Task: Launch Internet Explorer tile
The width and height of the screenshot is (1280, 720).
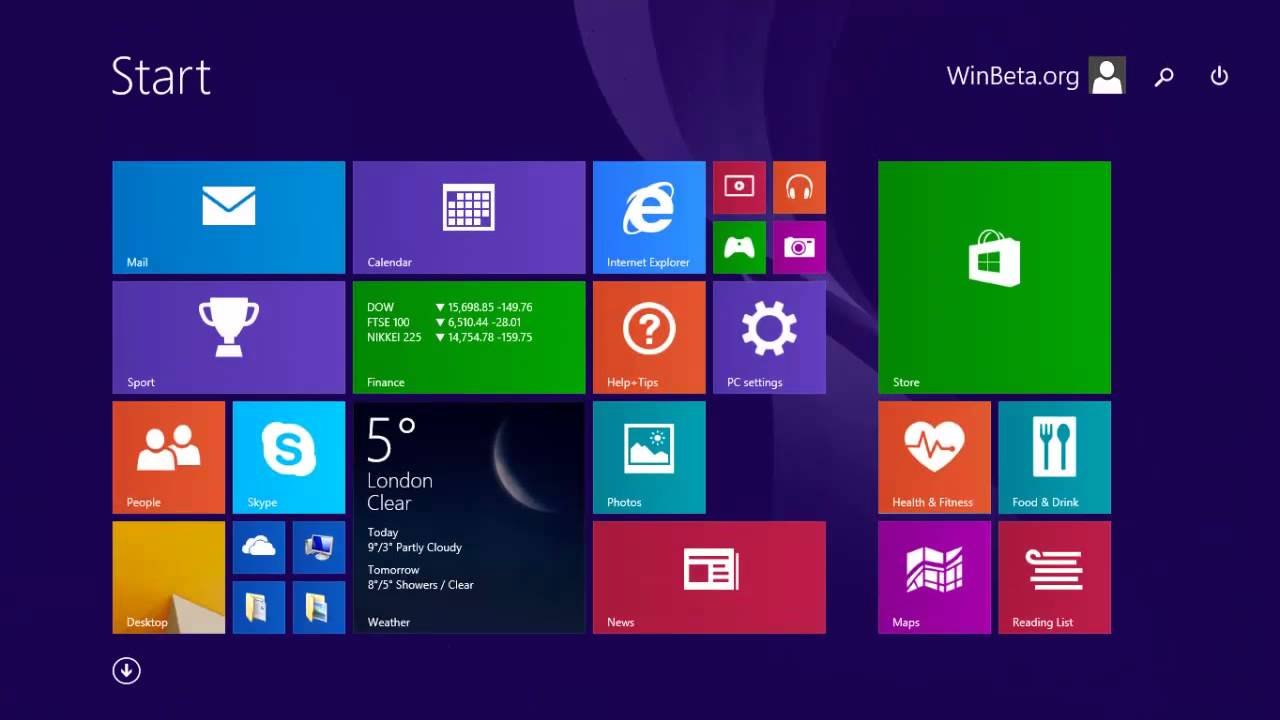Action: [649, 217]
